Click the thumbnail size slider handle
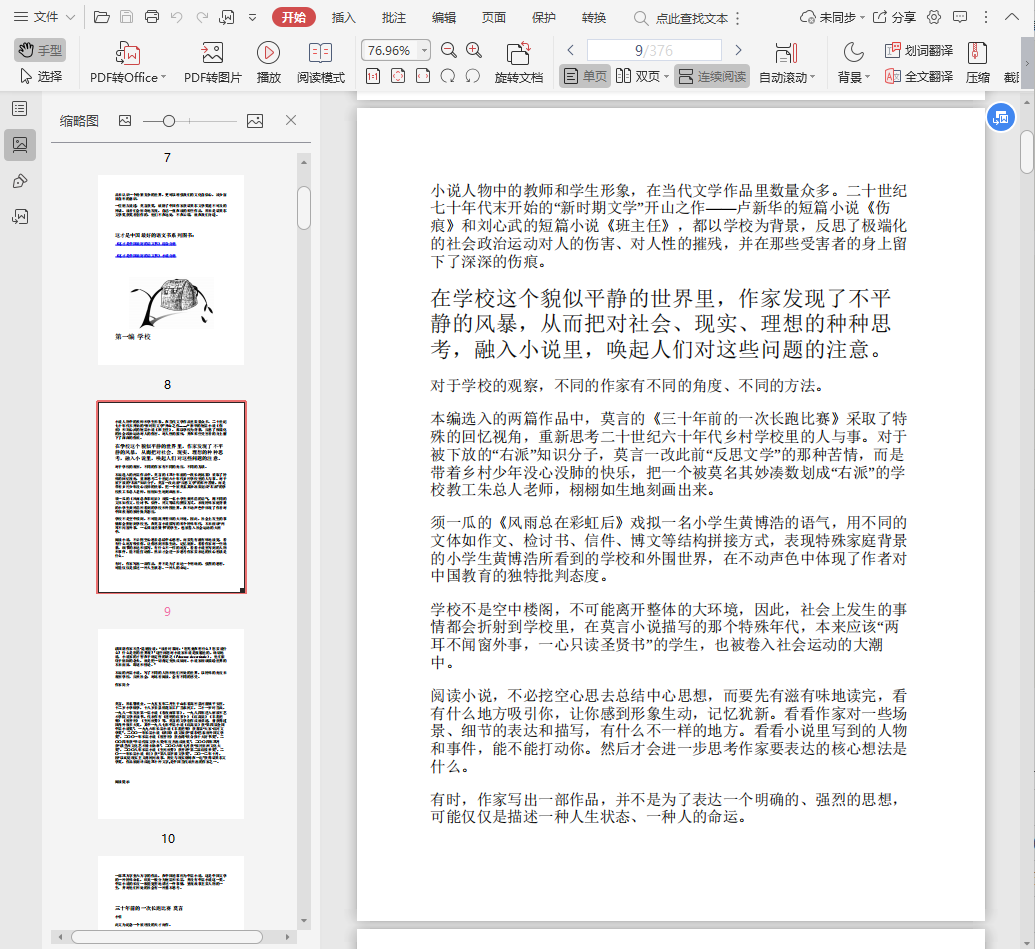The image size is (1035, 949). pyautogui.click(x=169, y=121)
